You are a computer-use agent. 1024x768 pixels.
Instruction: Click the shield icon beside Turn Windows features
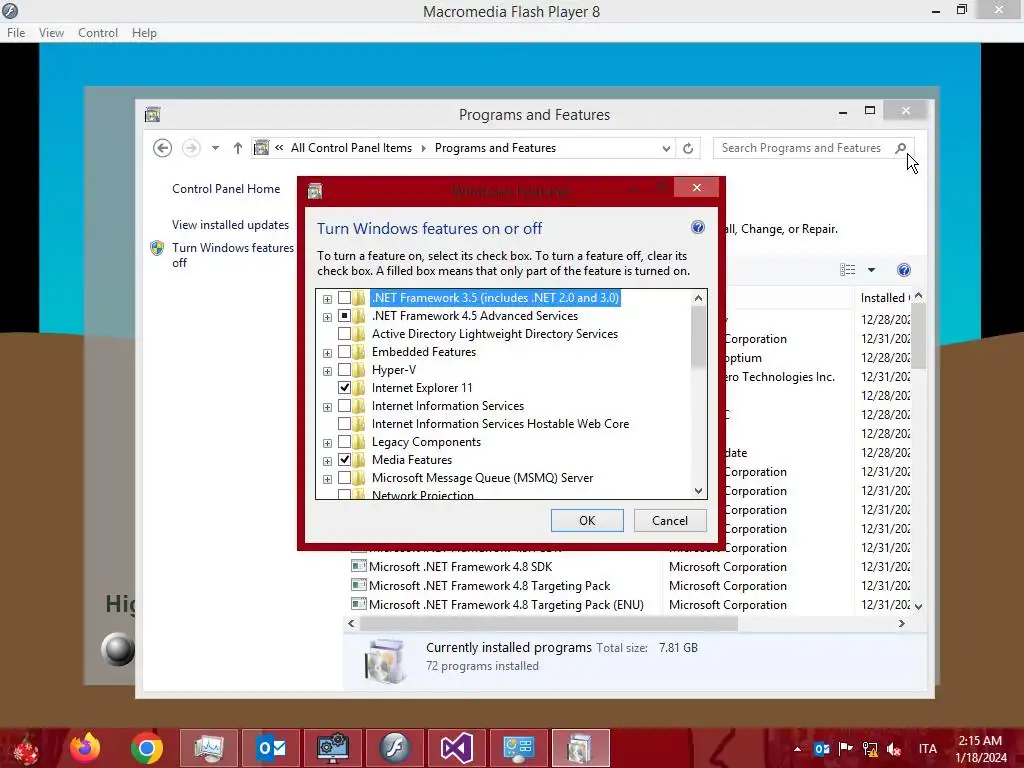(x=157, y=248)
